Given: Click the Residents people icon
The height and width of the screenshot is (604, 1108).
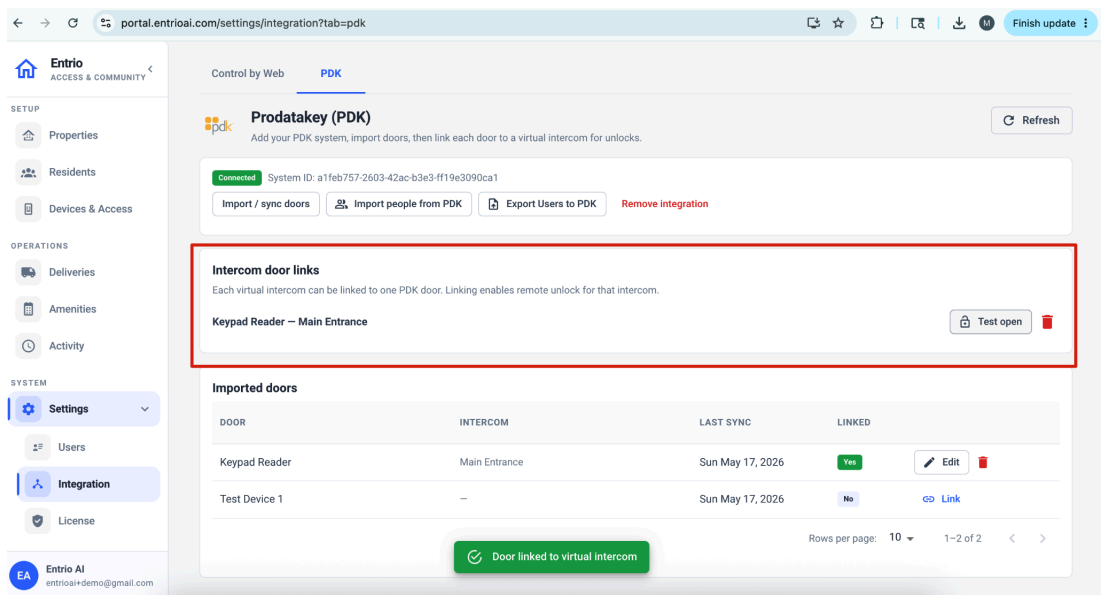Looking at the screenshot, I should tap(28, 172).
